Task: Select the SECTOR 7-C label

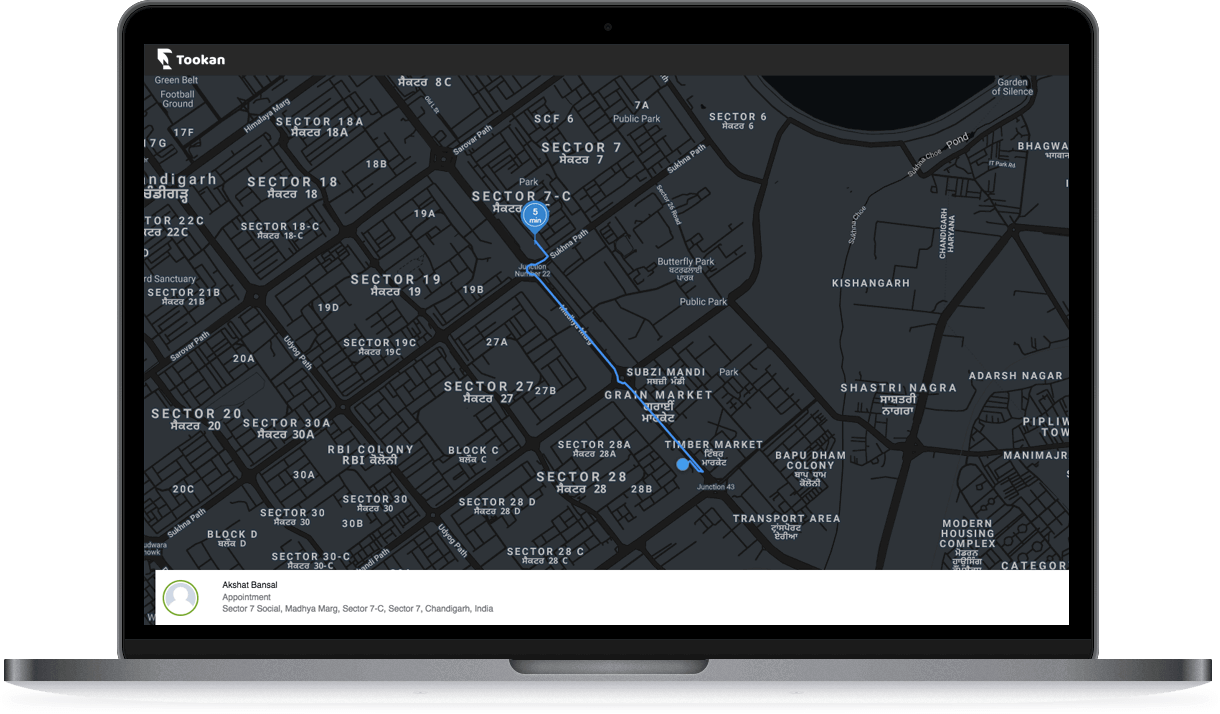Action: [x=522, y=197]
